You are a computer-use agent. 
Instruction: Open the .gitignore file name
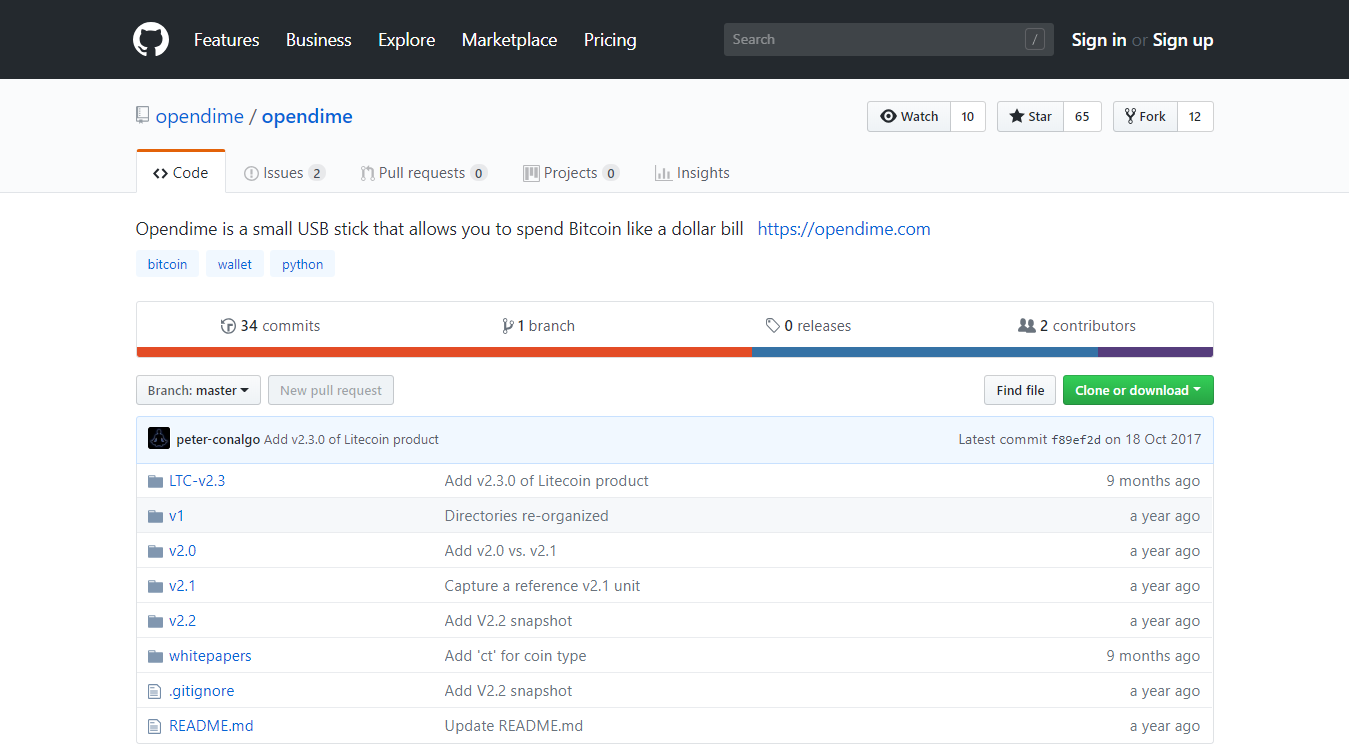tap(201, 691)
